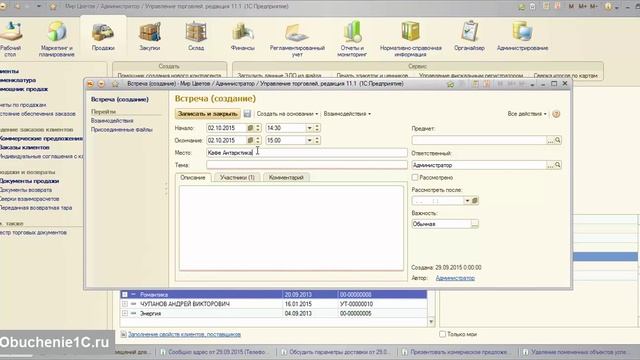Open Документы продажи in sidebar
This screenshot has height=360, width=640.
(30, 181)
